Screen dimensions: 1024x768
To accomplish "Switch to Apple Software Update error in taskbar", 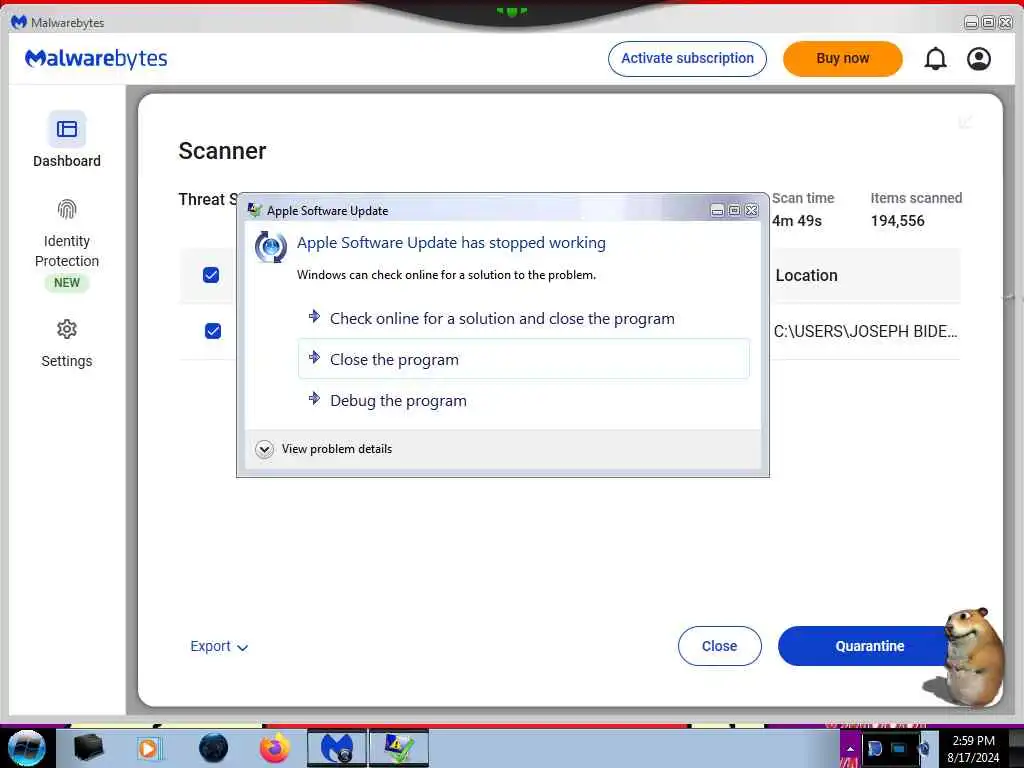I will (398, 748).
